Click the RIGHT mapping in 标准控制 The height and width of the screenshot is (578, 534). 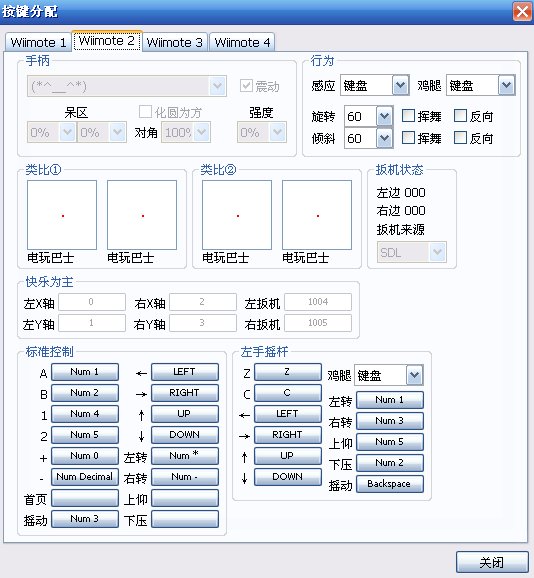[185, 393]
